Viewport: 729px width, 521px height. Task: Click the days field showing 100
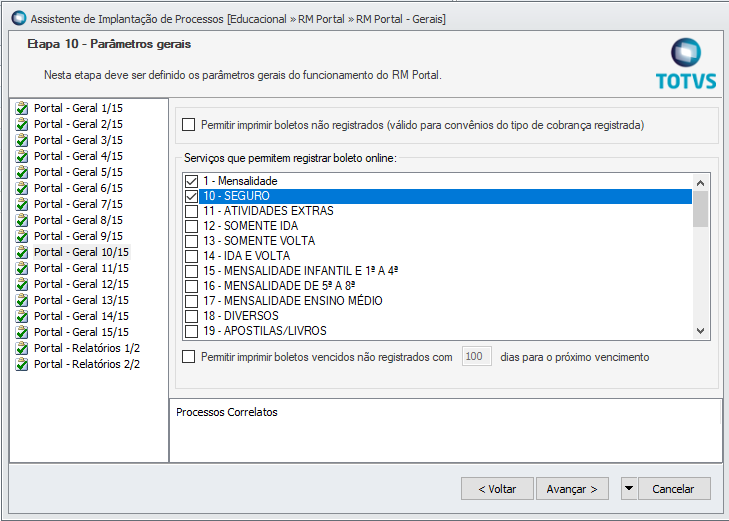click(x=477, y=356)
